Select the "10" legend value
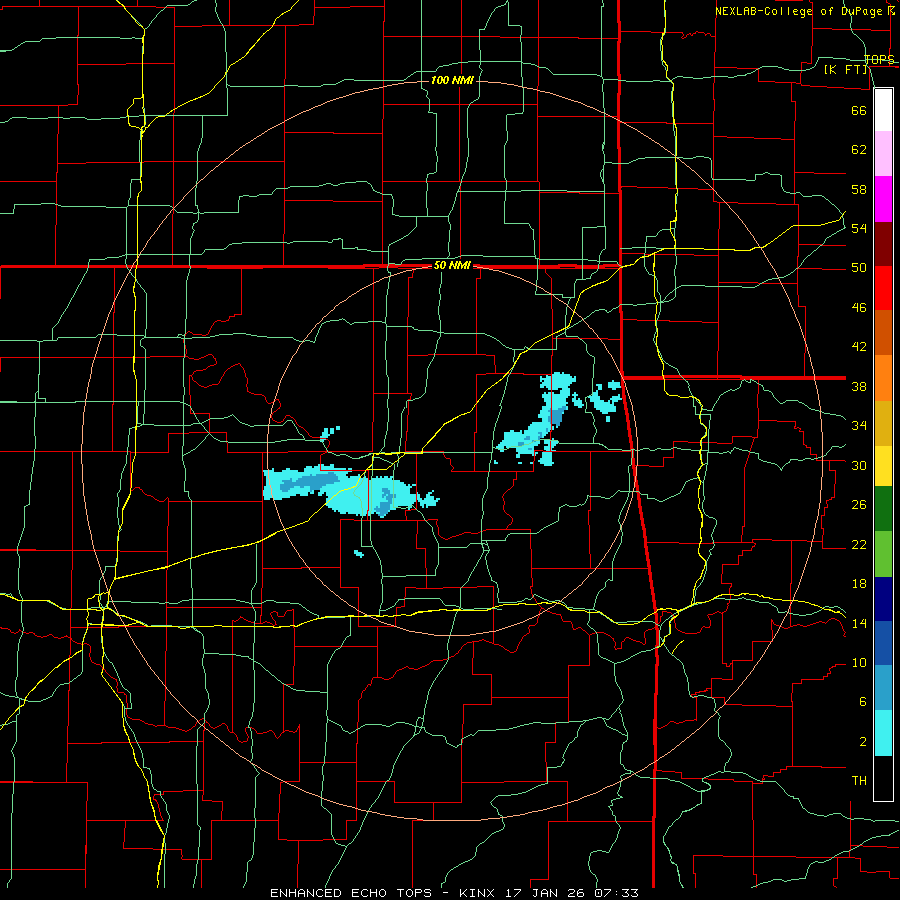900x900 pixels. [859, 662]
